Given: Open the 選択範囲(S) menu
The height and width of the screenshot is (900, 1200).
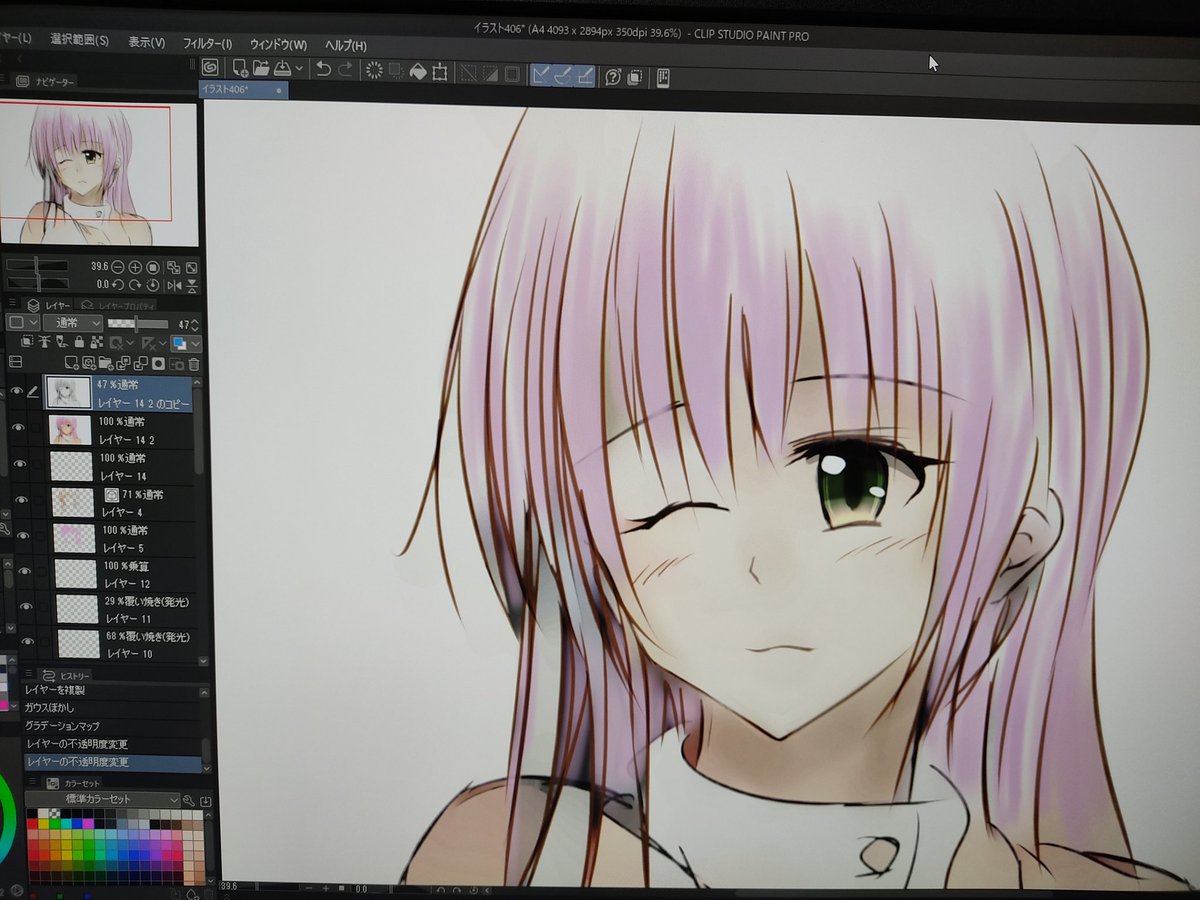Looking at the screenshot, I should click(x=80, y=39).
